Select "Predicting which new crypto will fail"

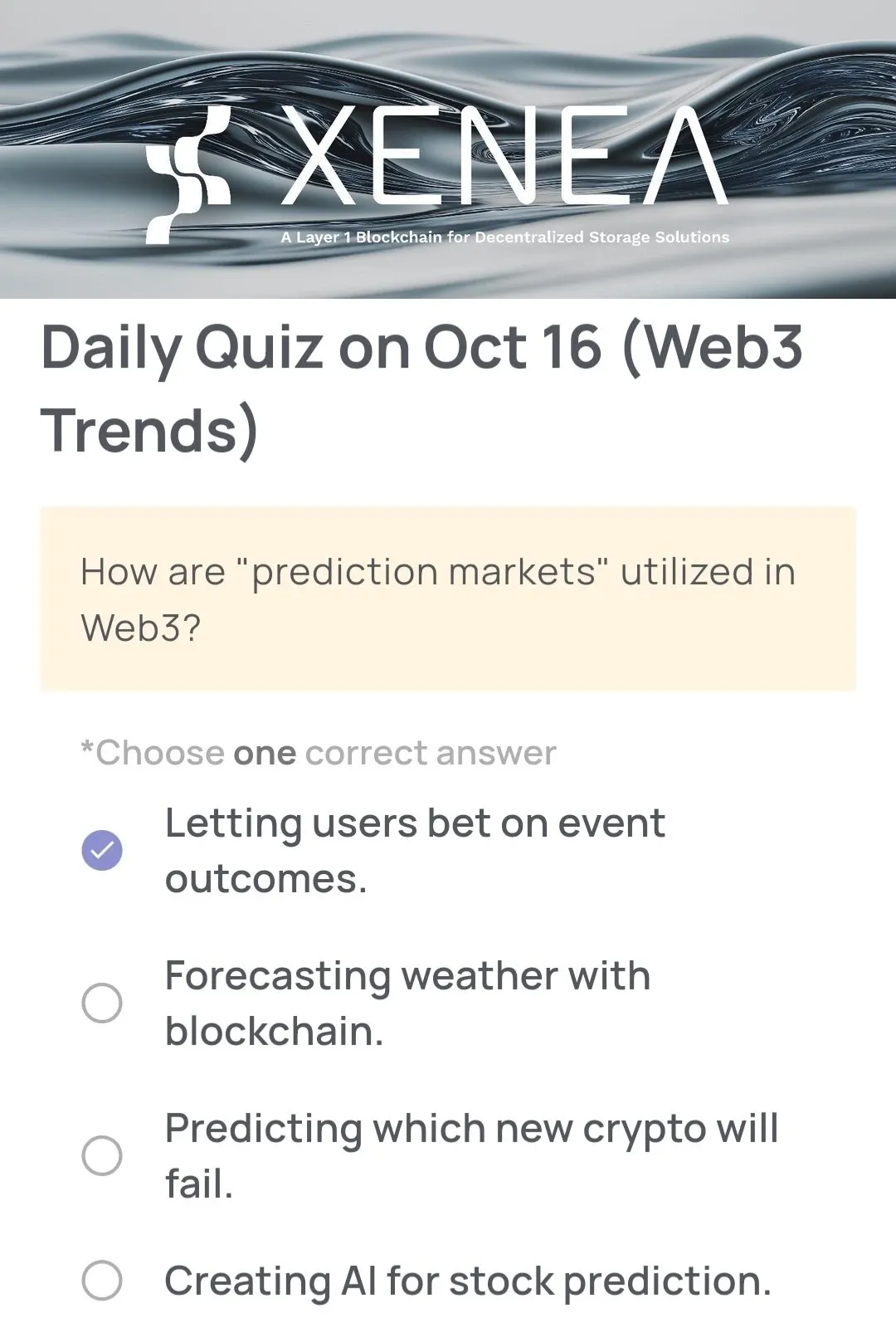100,1155
